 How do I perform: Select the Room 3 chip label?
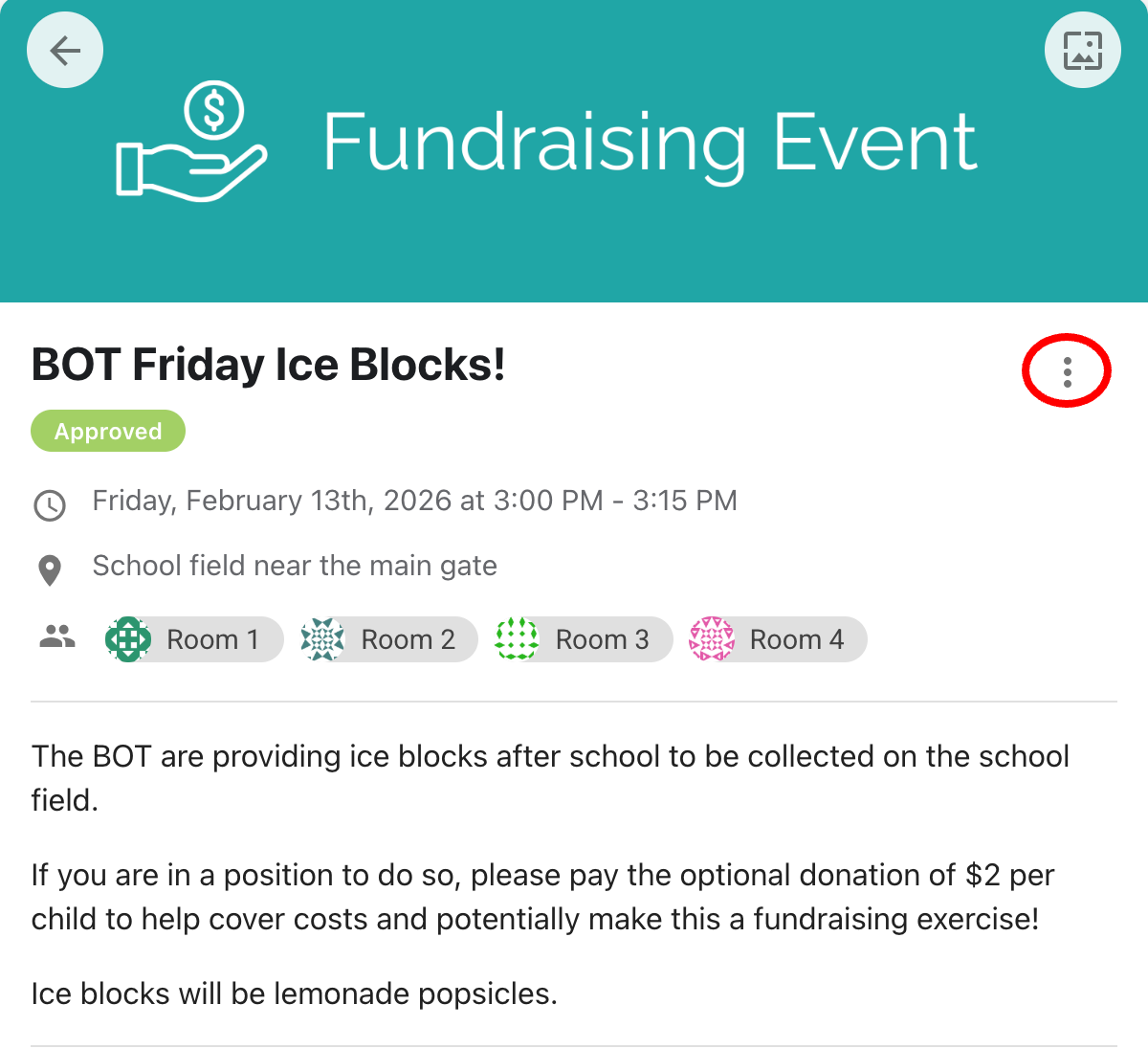click(602, 639)
